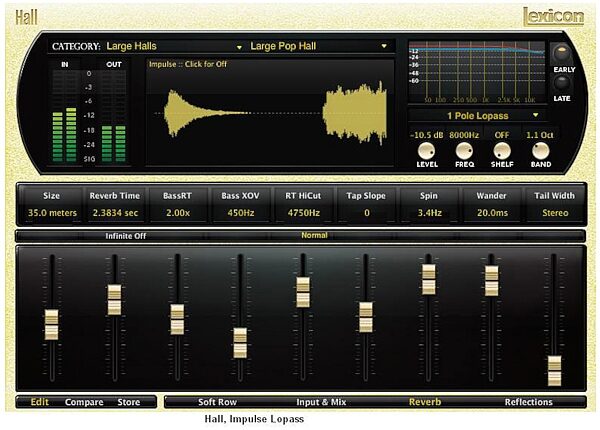Image resolution: width=600 pixels, height=430 pixels.
Task: Switch to the Soft Row tab
Action: pyautogui.click(x=217, y=402)
